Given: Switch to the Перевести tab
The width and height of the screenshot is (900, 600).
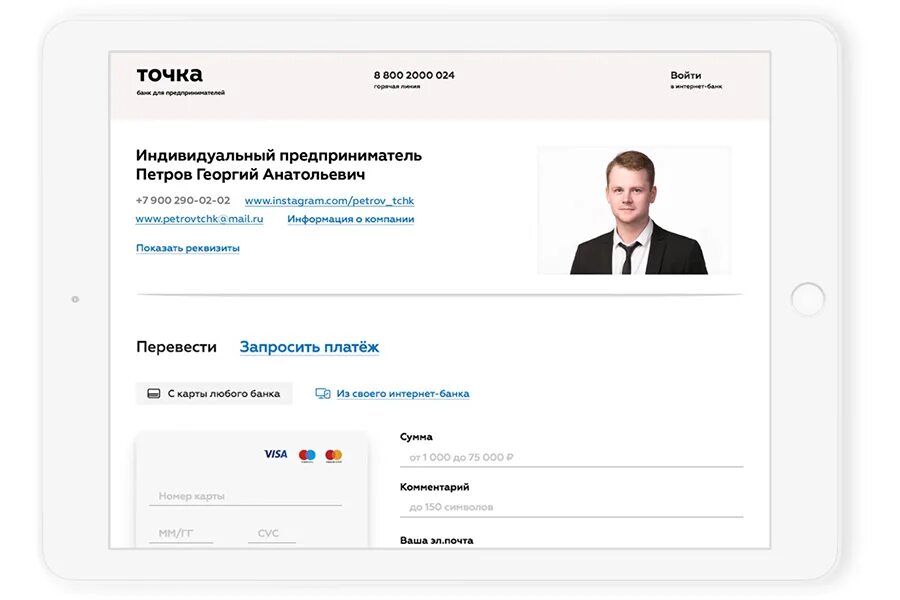Looking at the screenshot, I should [176, 347].
